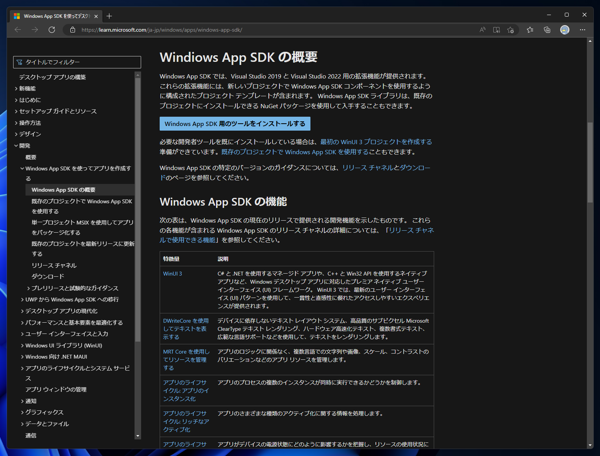
Task: Focus the タイトルでフィルター filter box
Action: click(77, 62)
